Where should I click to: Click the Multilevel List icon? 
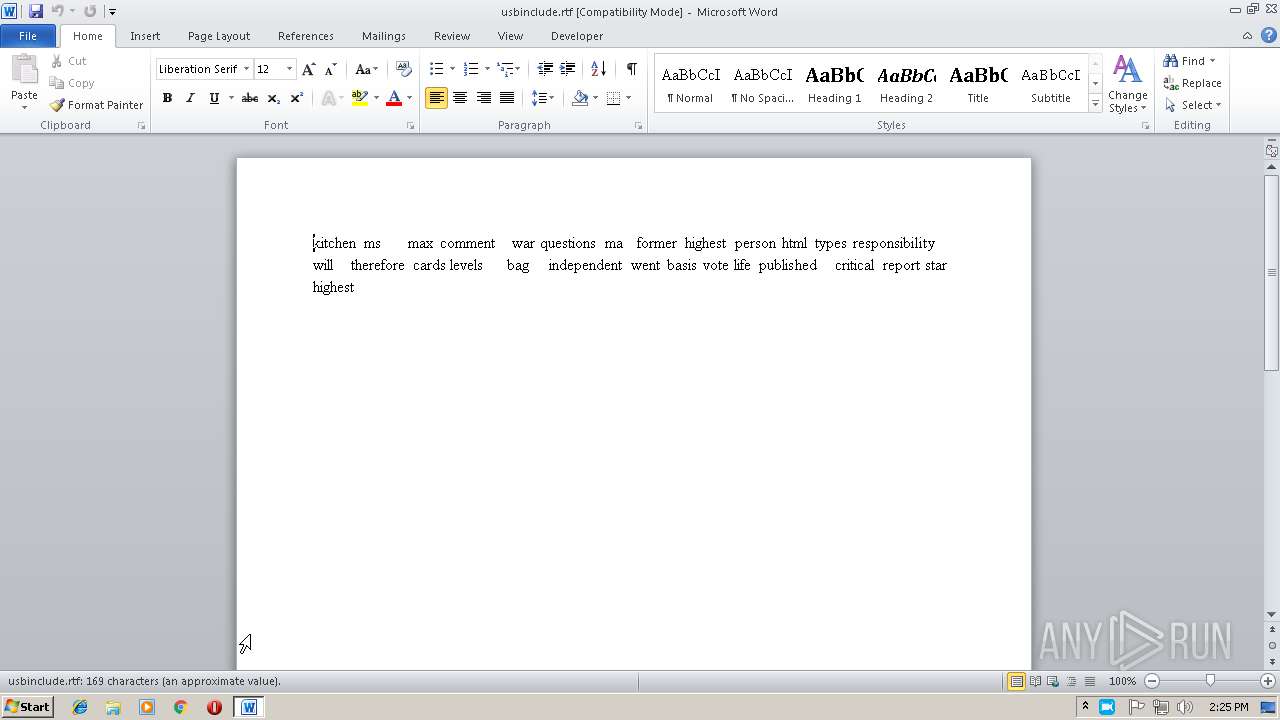click(506, 69)
